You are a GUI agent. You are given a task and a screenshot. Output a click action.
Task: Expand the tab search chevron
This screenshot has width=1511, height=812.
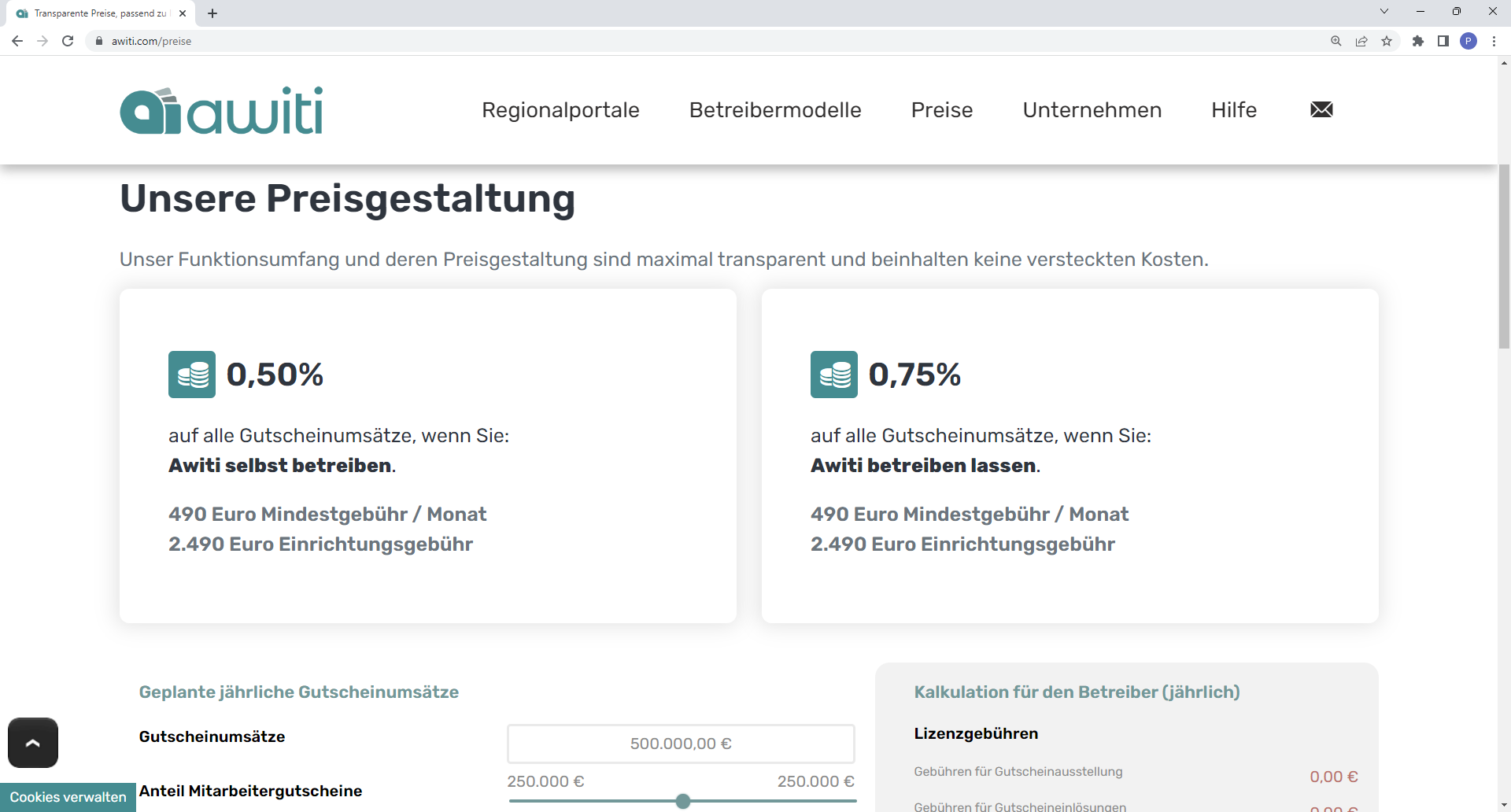(1384, 12)
